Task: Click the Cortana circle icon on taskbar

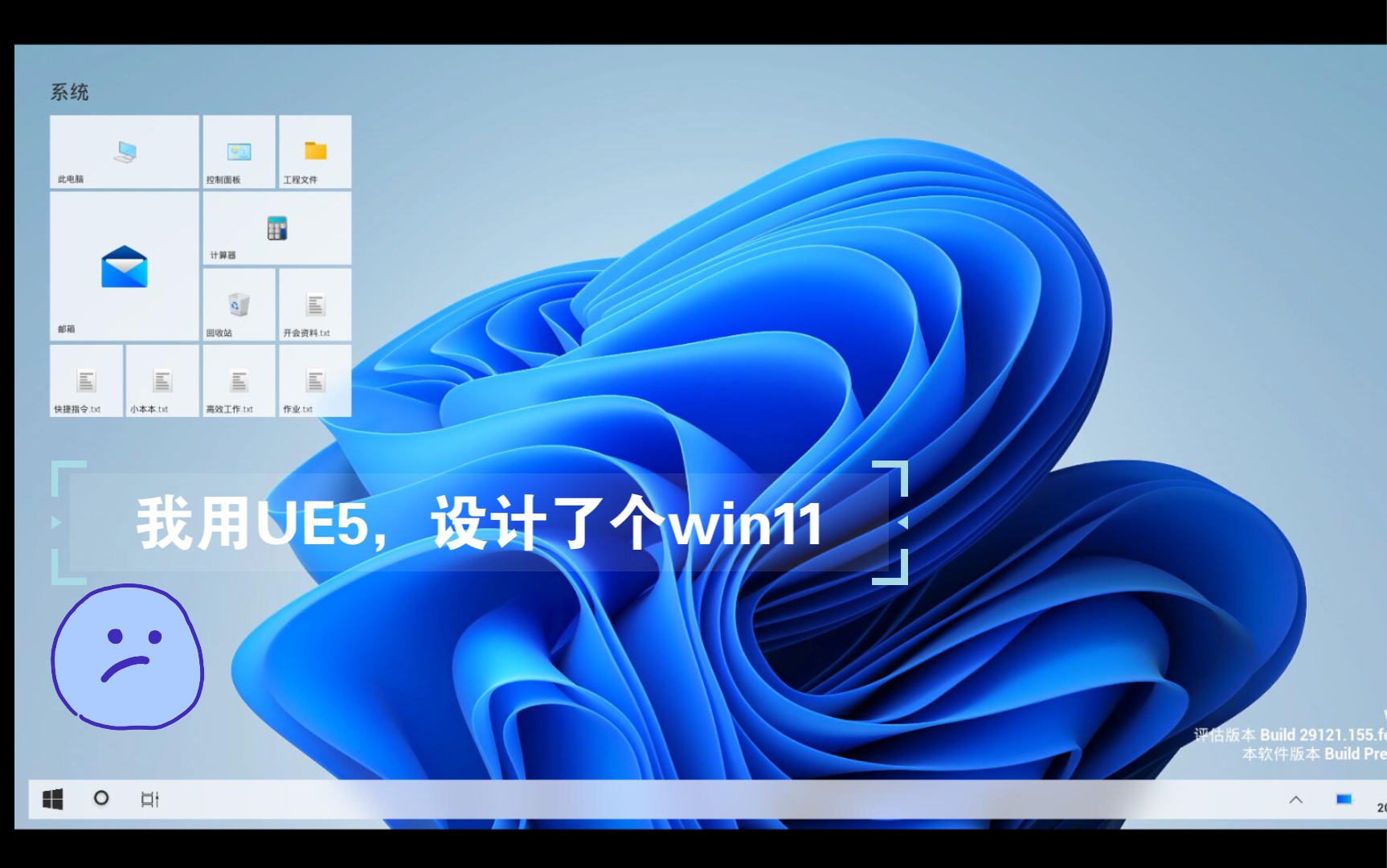Action: coord(101,798)
